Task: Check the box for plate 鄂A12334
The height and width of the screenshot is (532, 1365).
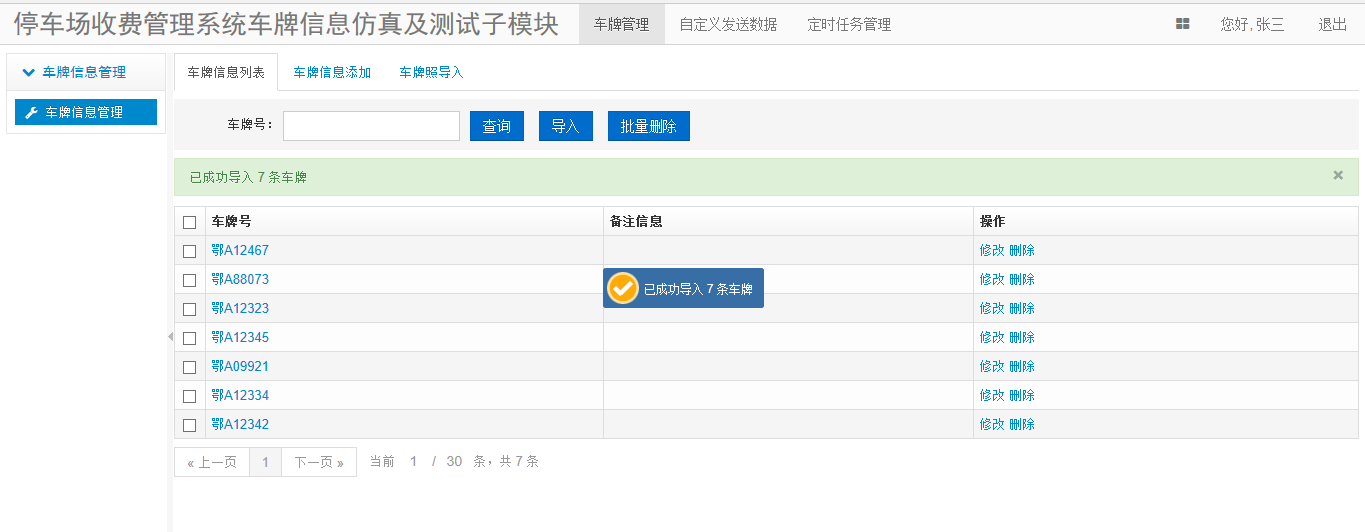Action: (x=190, y=396)
